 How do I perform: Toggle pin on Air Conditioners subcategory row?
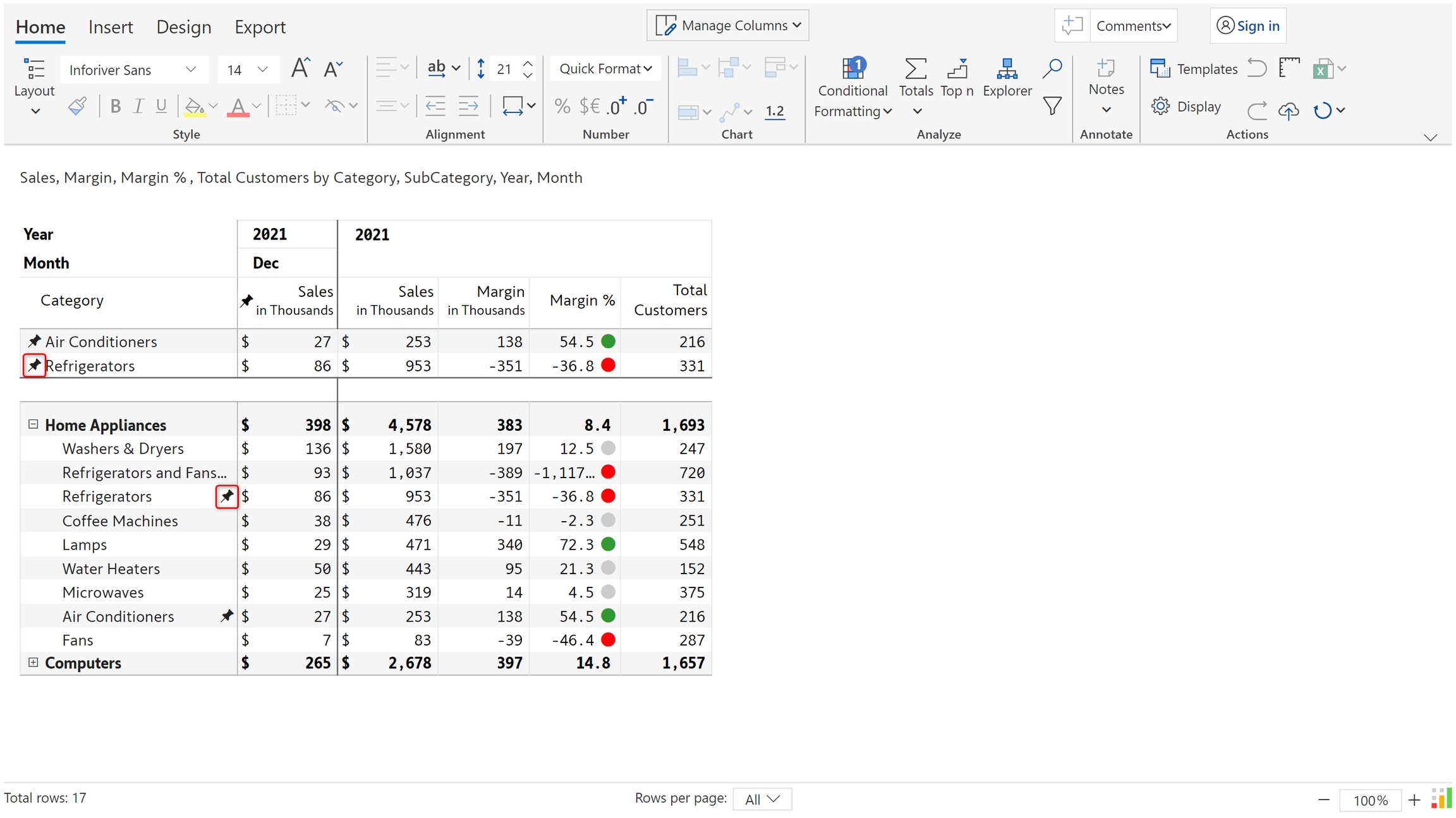[x=226, y=616]
